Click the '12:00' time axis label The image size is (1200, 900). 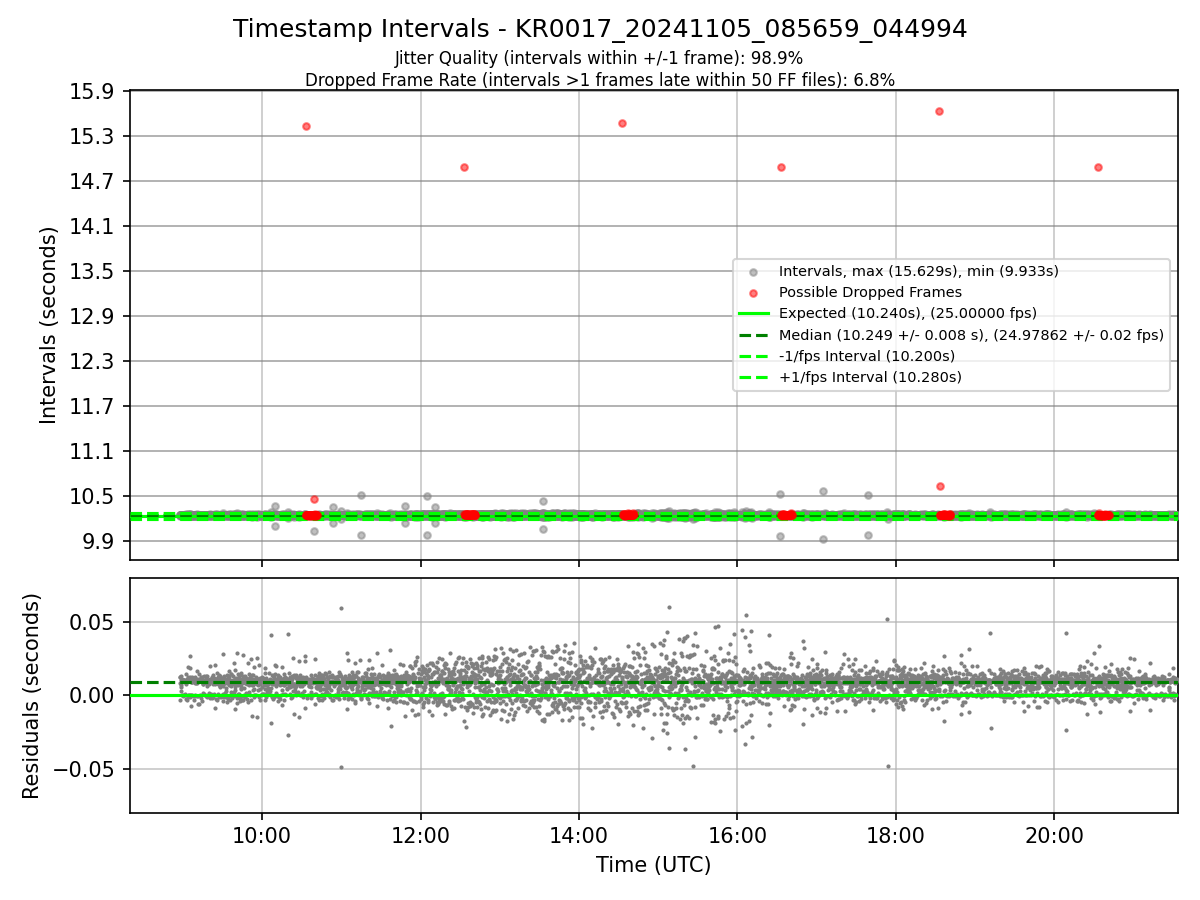tap(420, 836)
